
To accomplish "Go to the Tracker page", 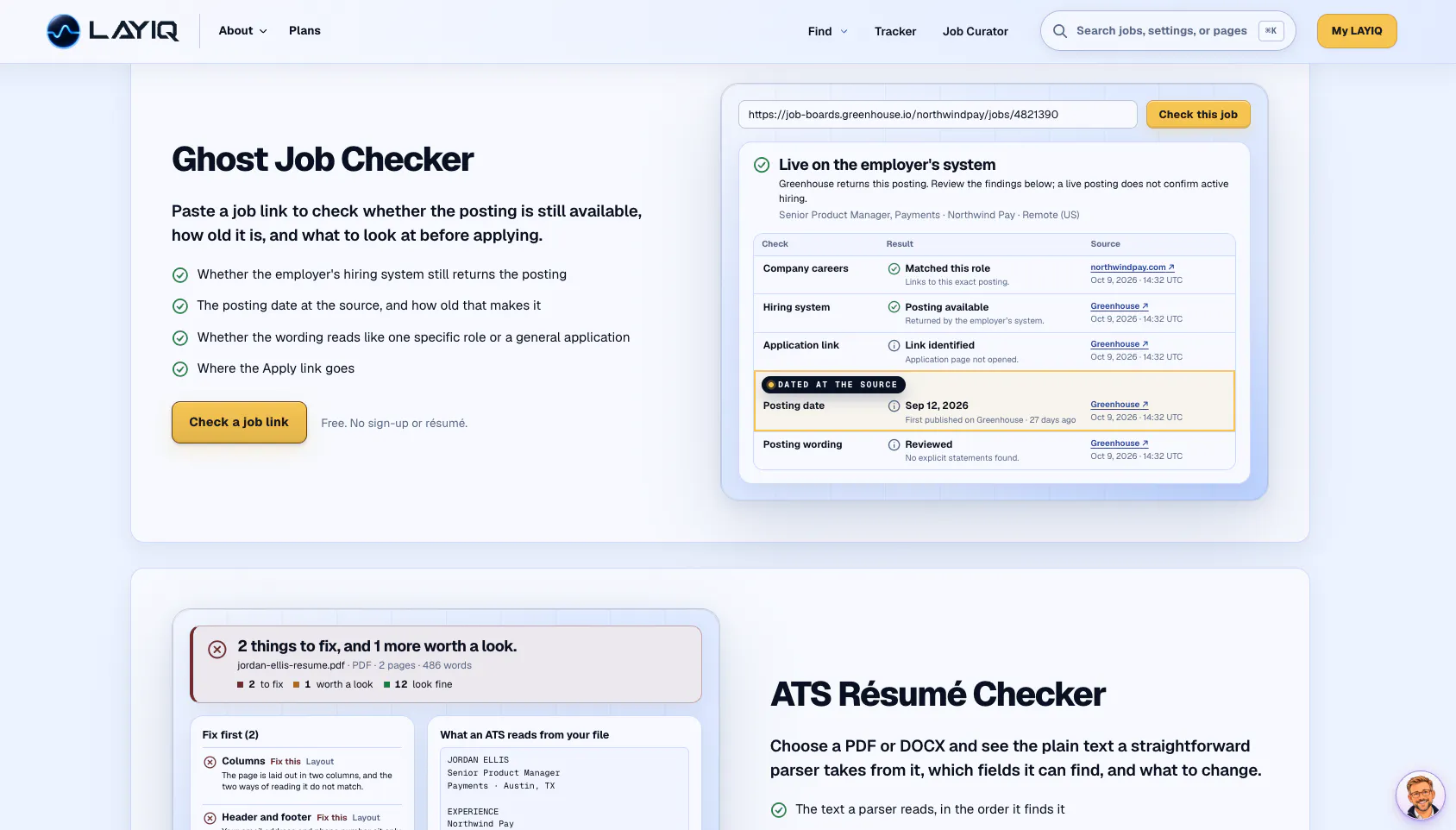I will [x=895, y=31].
